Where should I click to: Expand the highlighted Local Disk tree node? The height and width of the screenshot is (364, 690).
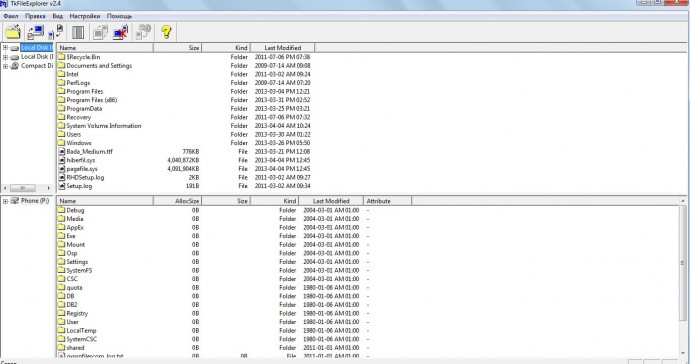point(5,48)
